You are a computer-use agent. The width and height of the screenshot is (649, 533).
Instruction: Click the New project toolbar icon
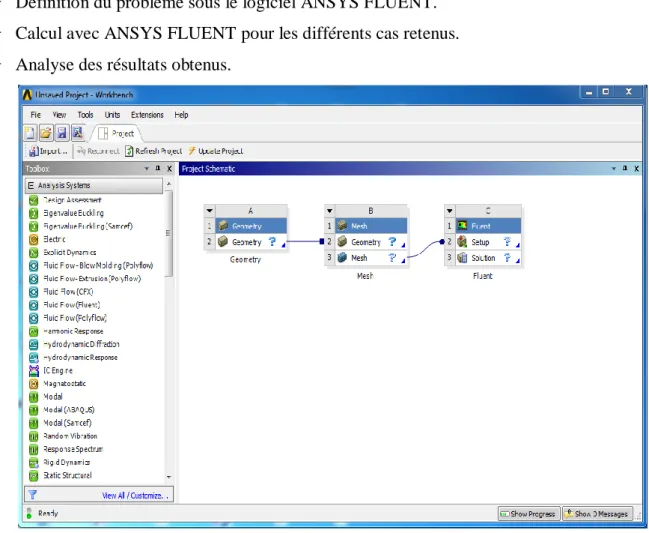(x=30, y=133)
